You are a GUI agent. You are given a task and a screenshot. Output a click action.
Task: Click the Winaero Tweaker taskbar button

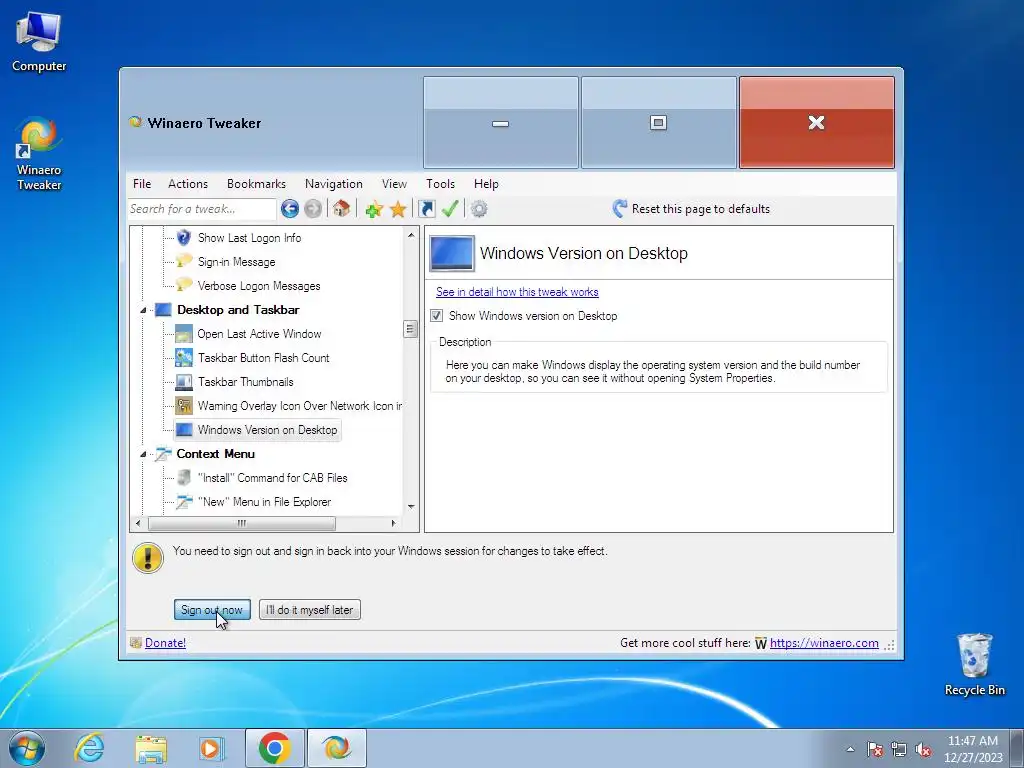pyautogui.click(x=336, y=748)
